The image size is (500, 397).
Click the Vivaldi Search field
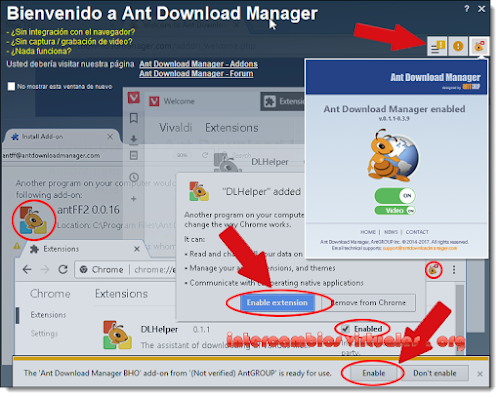[260, 155]
